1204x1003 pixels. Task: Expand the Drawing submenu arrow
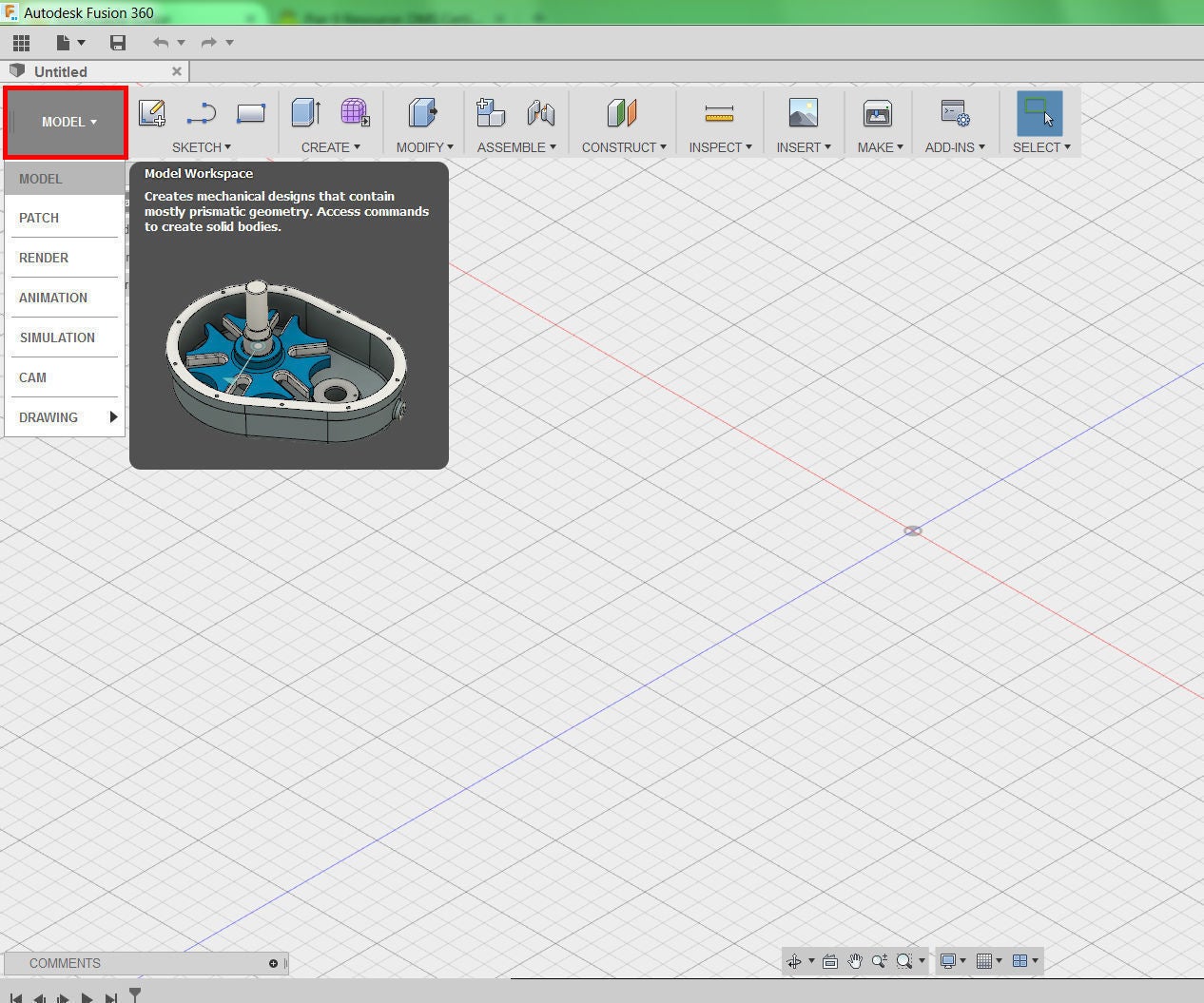click(x=113, y=416)
